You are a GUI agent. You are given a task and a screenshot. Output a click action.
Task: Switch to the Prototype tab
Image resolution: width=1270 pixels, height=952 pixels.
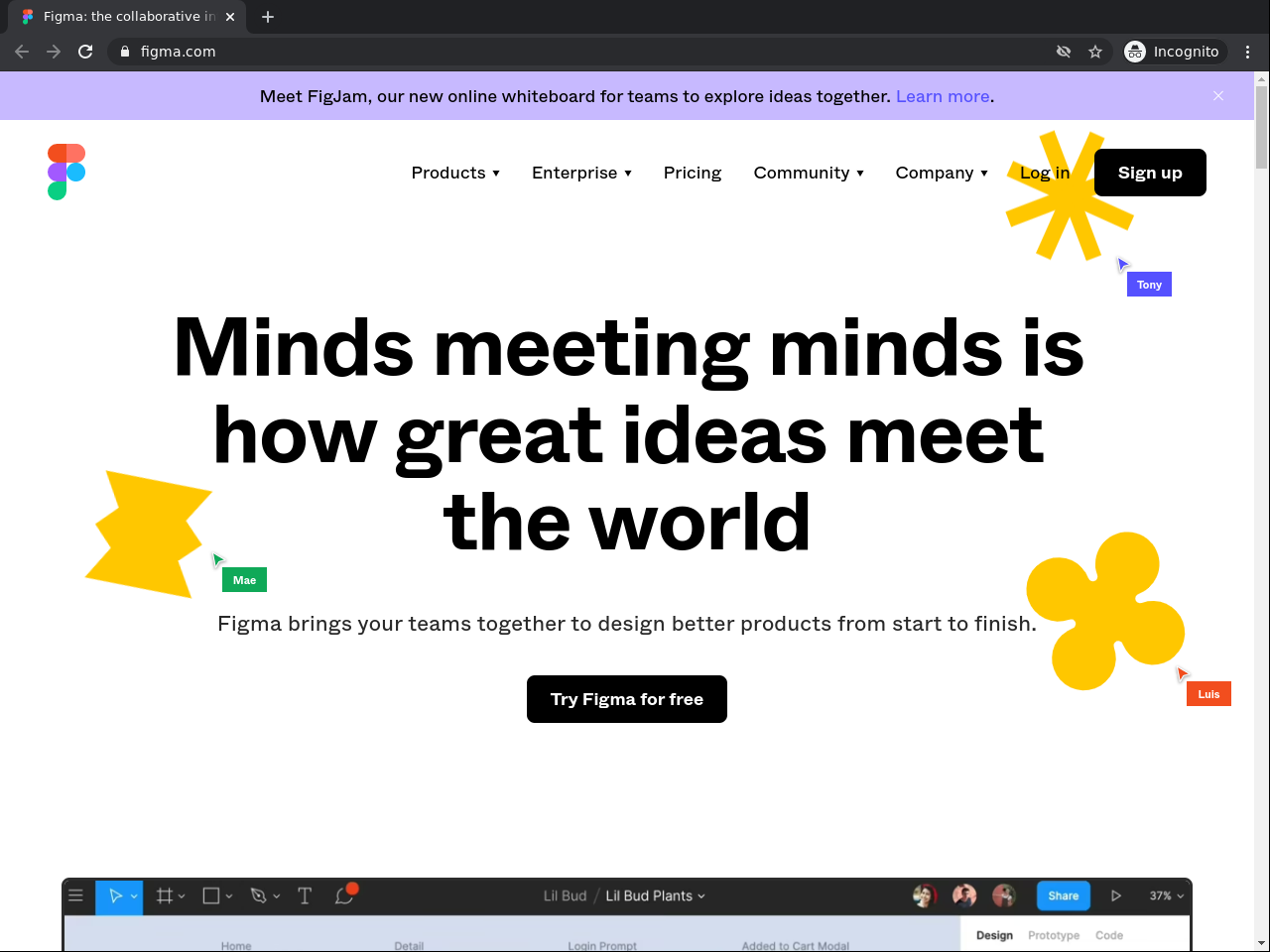[x=1054, y=935]
